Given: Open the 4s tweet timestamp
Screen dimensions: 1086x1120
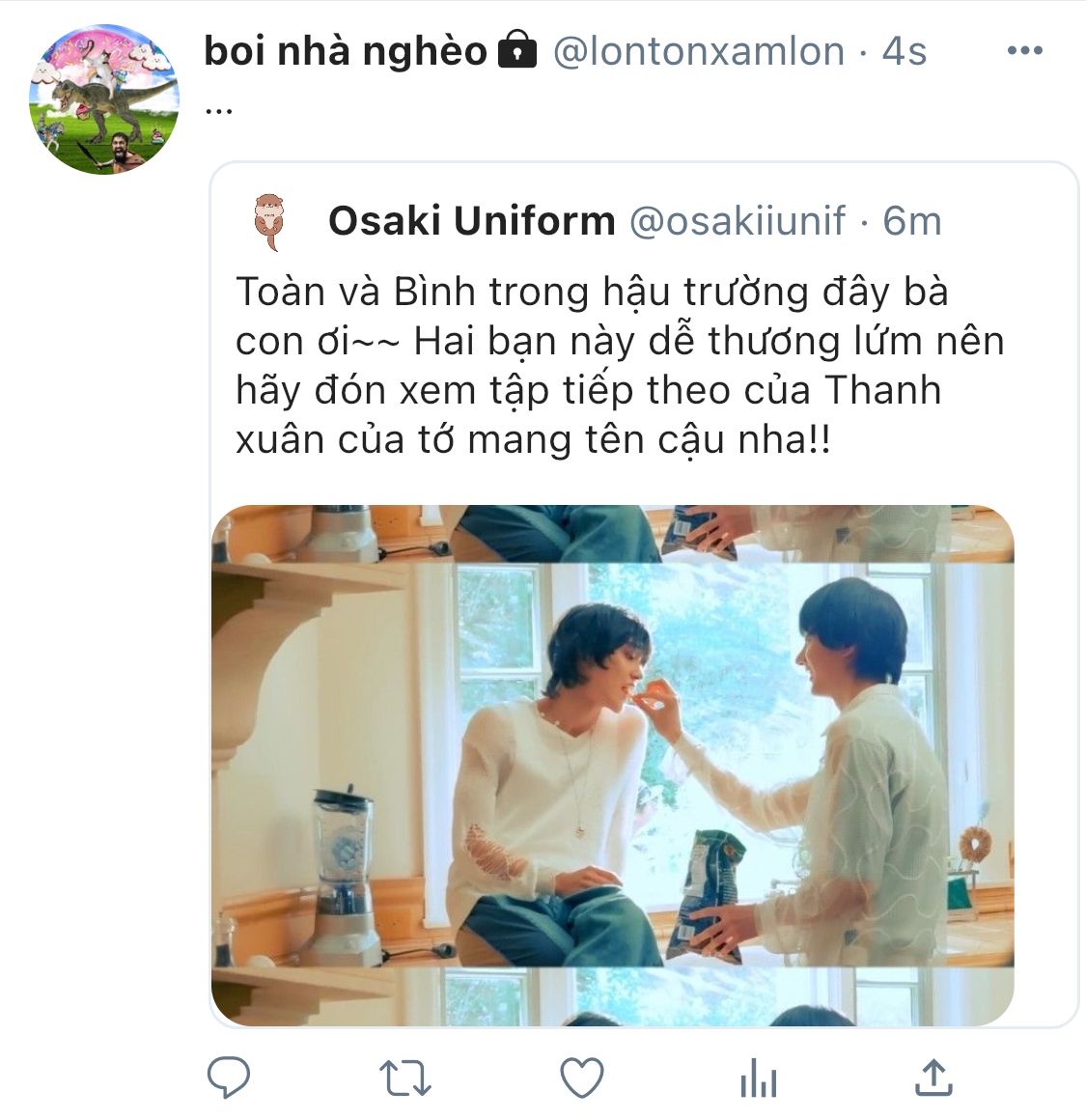Looking at the screenshot, I should (x=904, y=51).
